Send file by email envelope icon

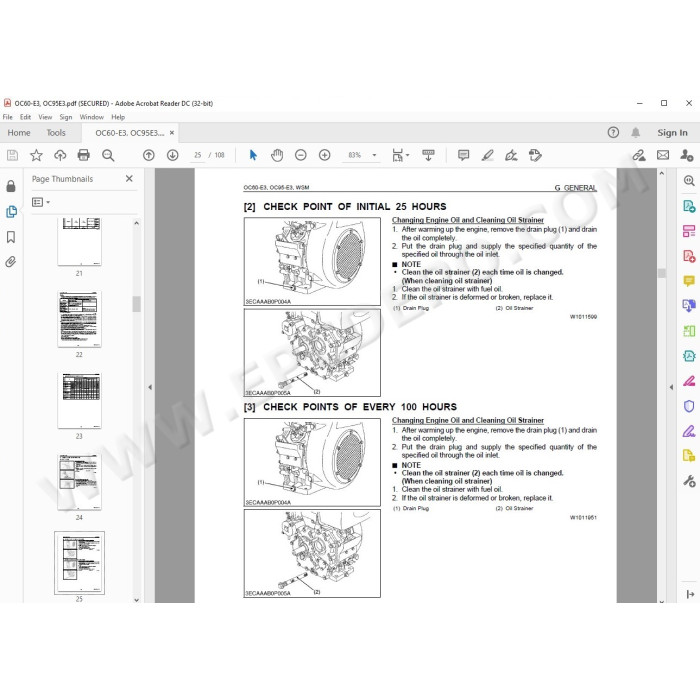(663, 155)
